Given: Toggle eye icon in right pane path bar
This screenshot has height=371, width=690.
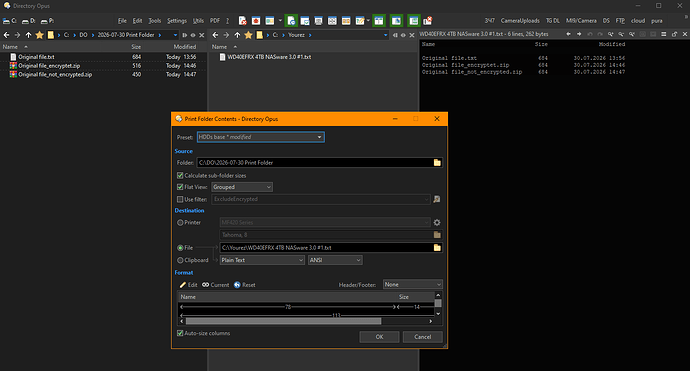Looking at the screenshot, I should tap(403, 35).
